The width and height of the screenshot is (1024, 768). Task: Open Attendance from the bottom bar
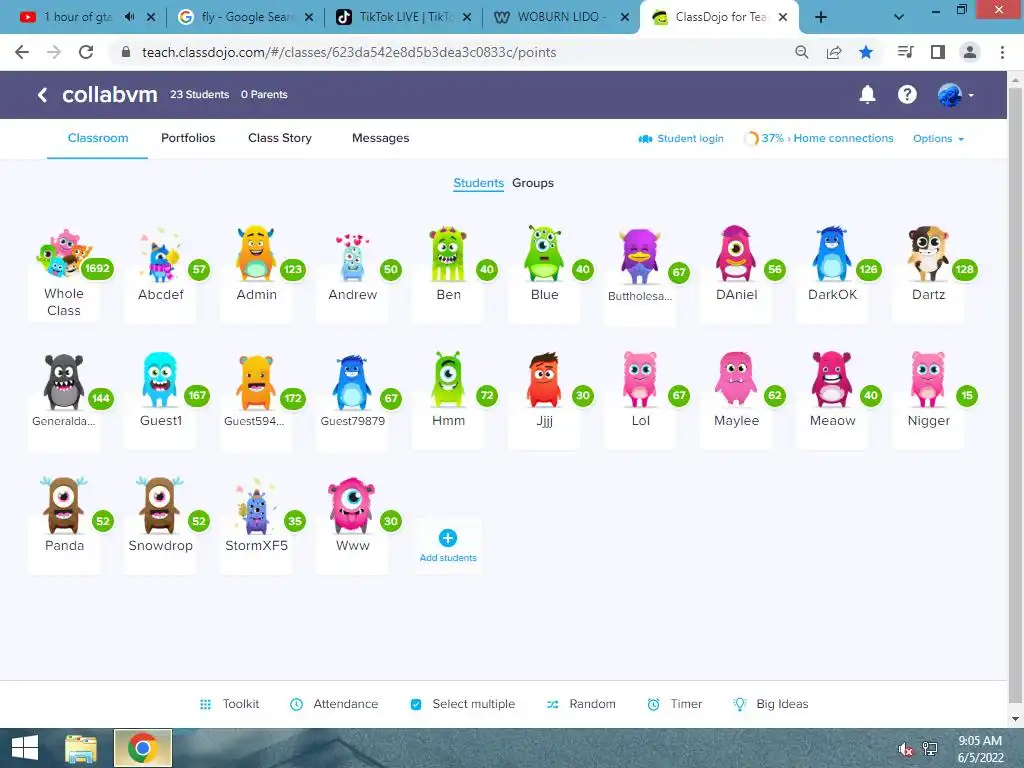pos(334,704)
